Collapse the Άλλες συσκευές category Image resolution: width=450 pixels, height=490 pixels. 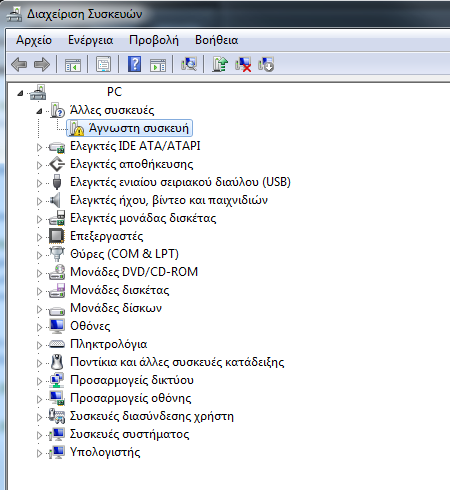(39, 111)
